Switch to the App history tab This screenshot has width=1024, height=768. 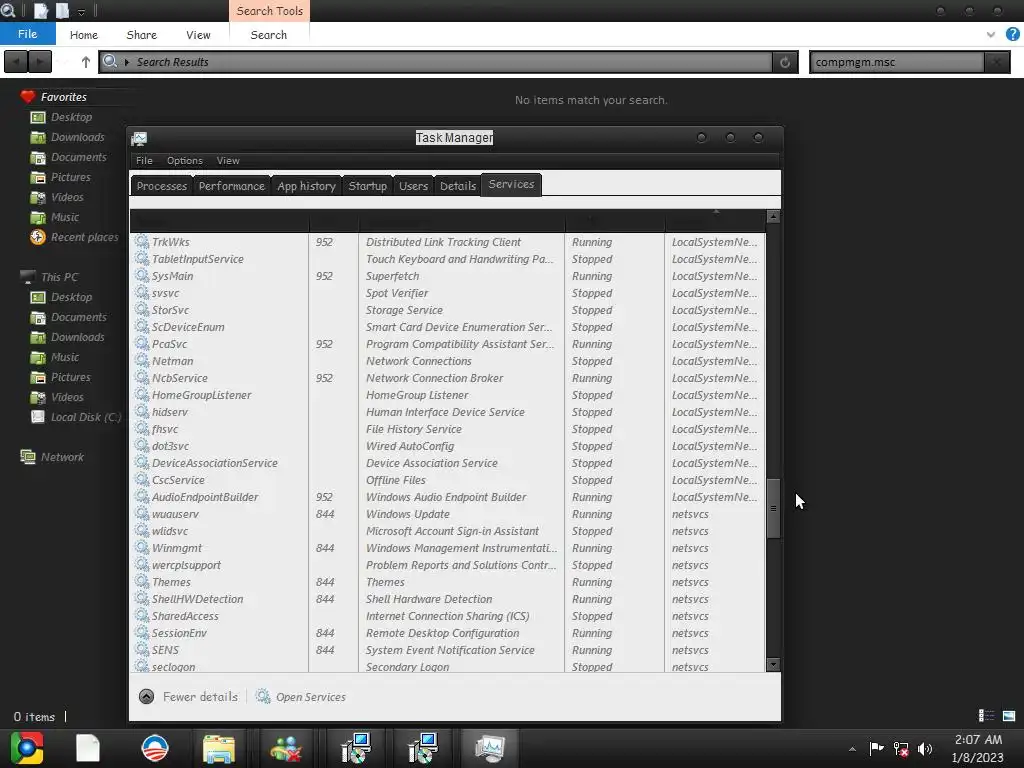coord(306,186)
